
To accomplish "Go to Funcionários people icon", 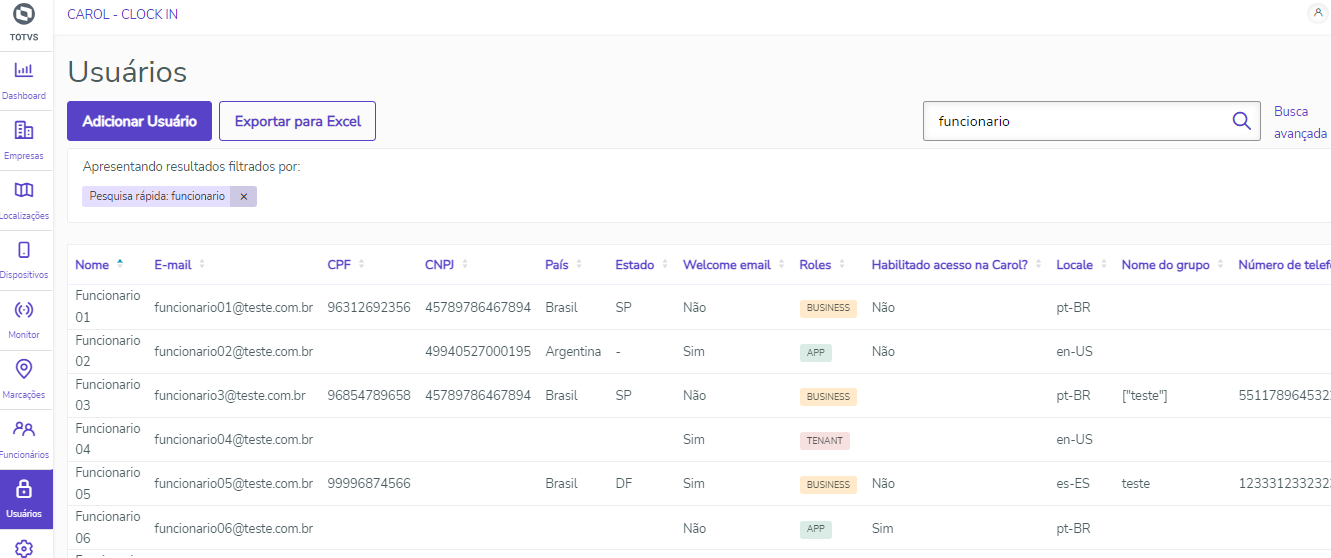I will (x=24, y=430).
